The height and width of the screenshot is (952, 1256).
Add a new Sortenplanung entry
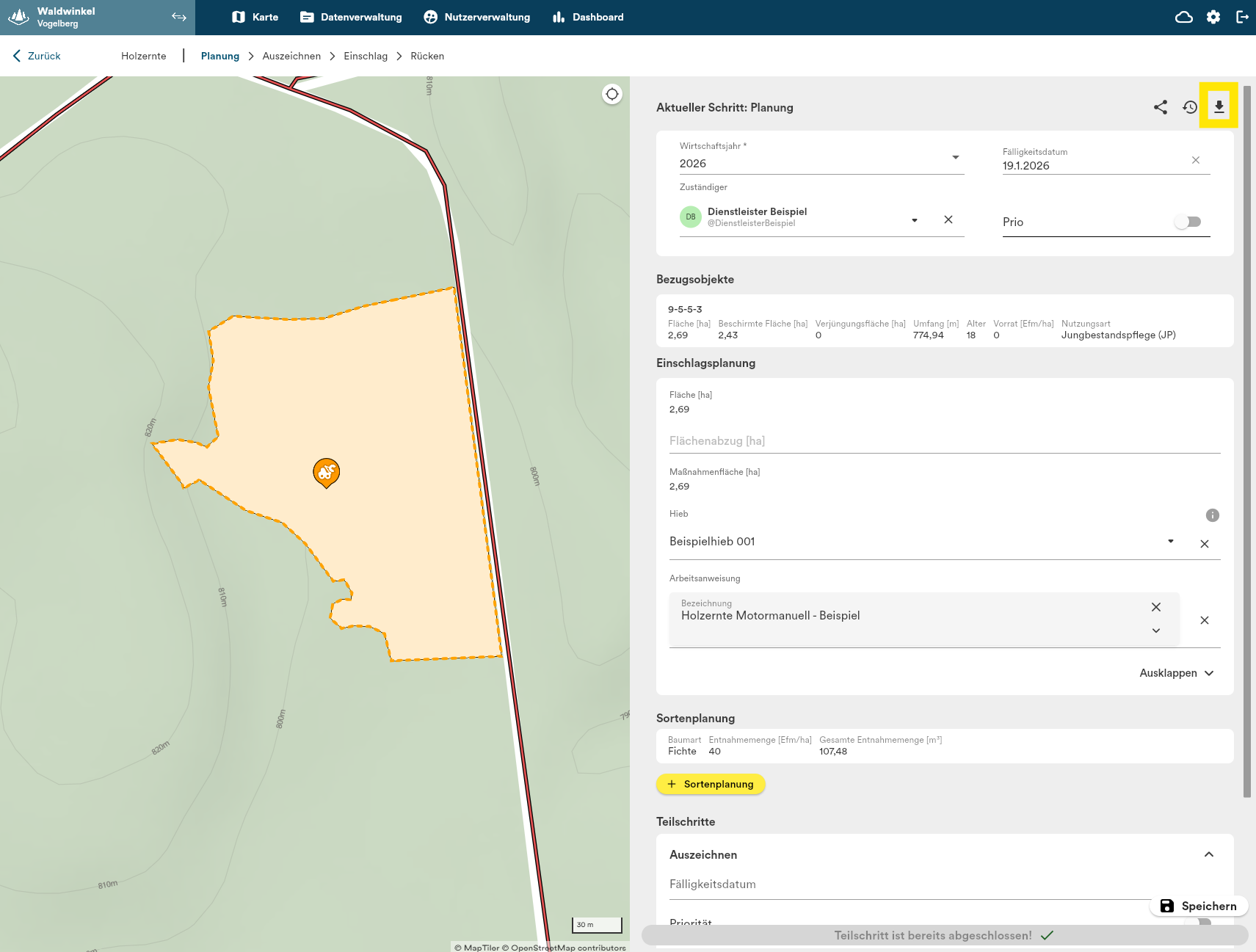710,784
